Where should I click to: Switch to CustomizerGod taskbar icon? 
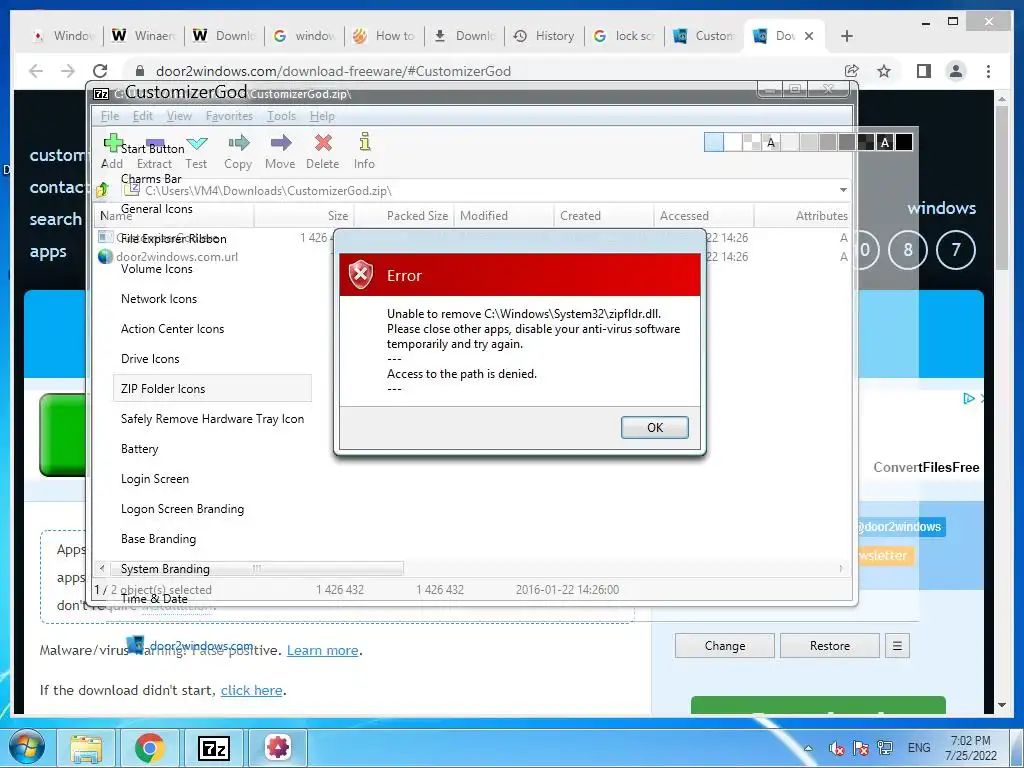(278, 748)
